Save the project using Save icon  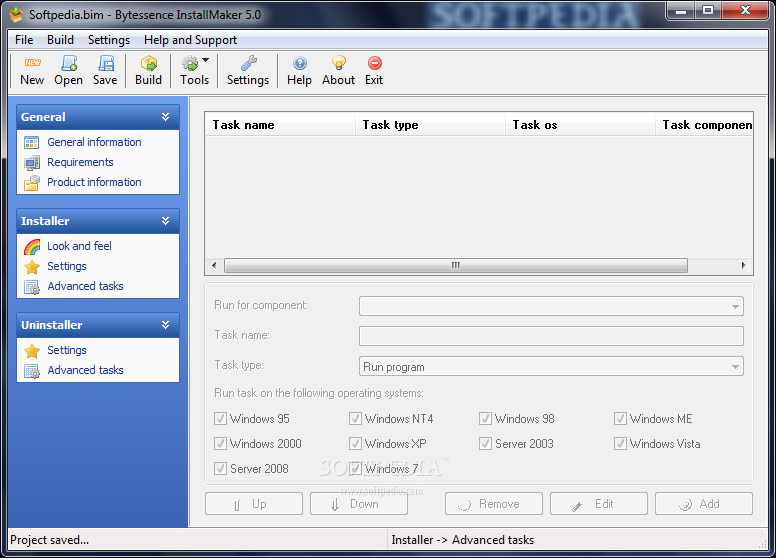[x=105, y=63]
